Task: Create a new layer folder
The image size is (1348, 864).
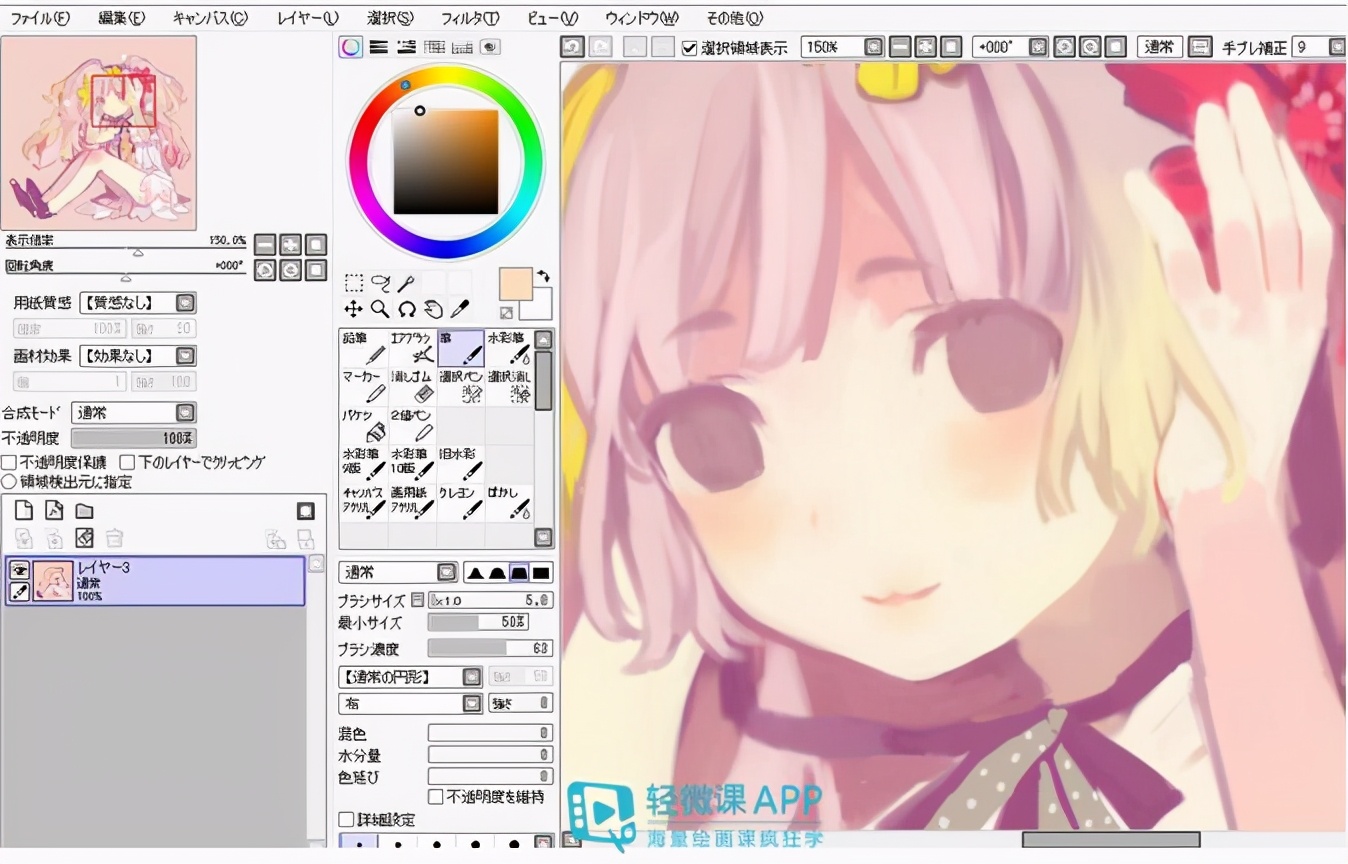Action: pos(85,511)
